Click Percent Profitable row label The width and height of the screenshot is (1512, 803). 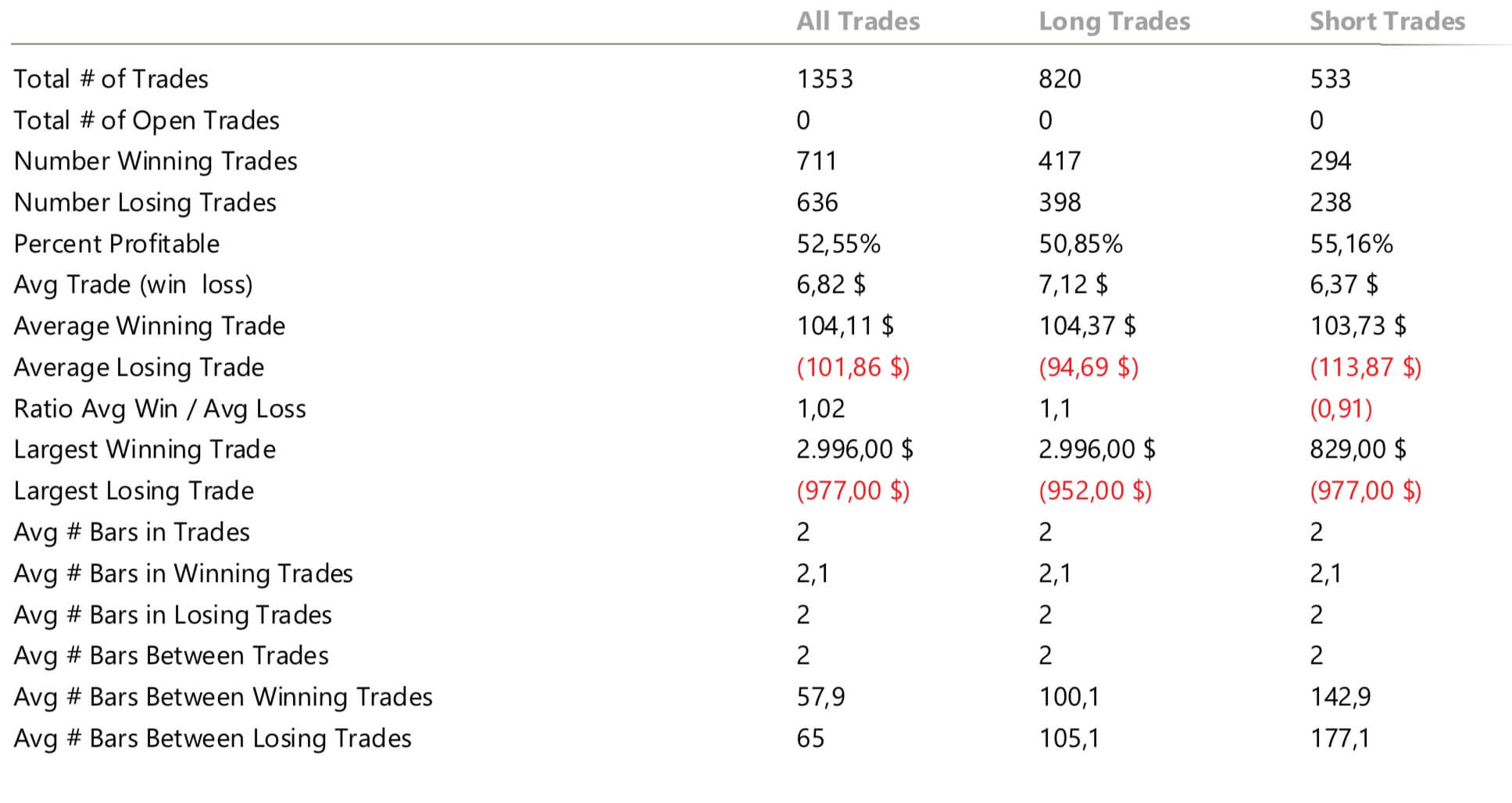pyautogui.click(x=116, y=244)
